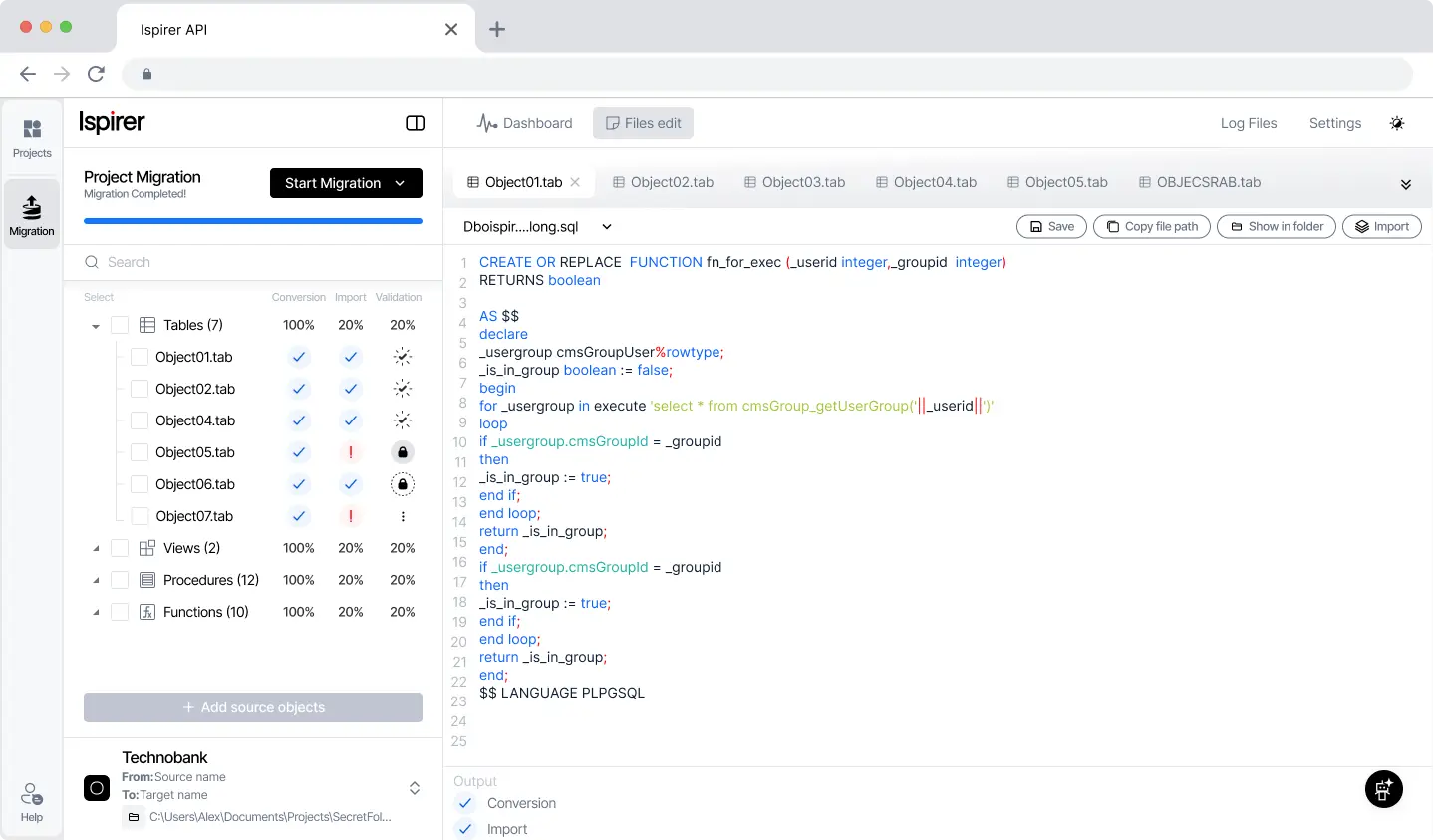
Task: Click the Copy file path button
Action: [1152, 227]
